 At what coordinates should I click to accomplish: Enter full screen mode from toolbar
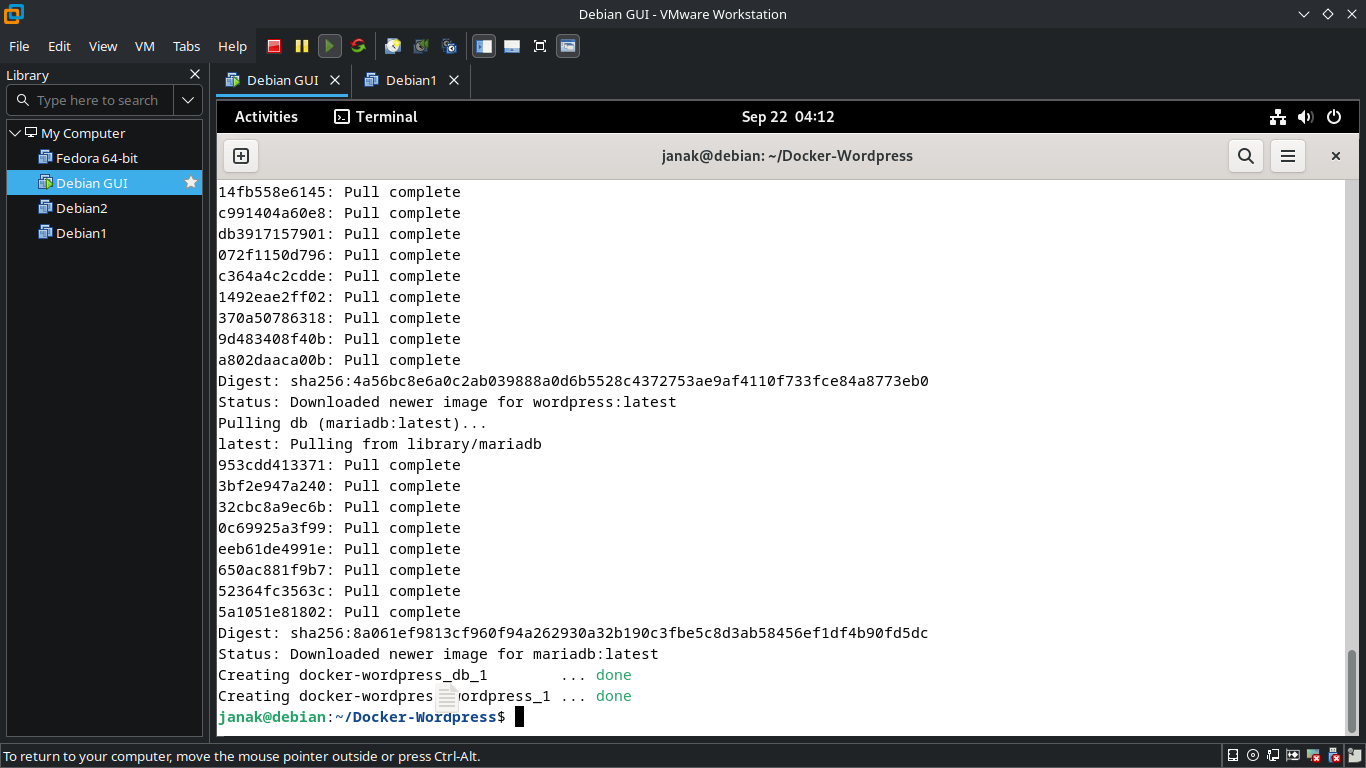[x=540, y=46]
